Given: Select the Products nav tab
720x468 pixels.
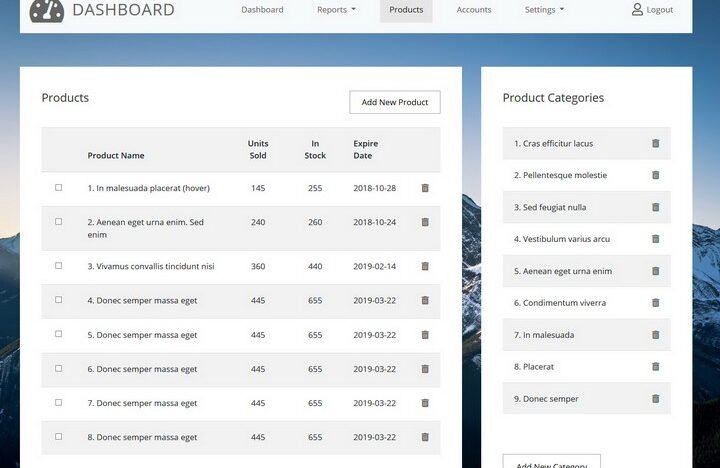Looking at the screenshot, I should (406, 10).
